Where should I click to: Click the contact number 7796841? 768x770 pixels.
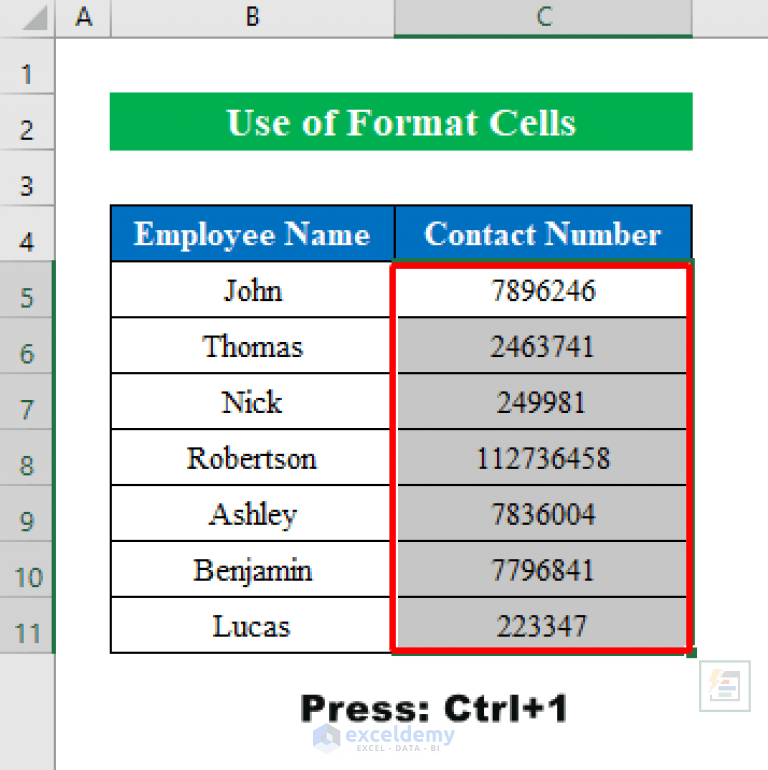click(544, 570)
